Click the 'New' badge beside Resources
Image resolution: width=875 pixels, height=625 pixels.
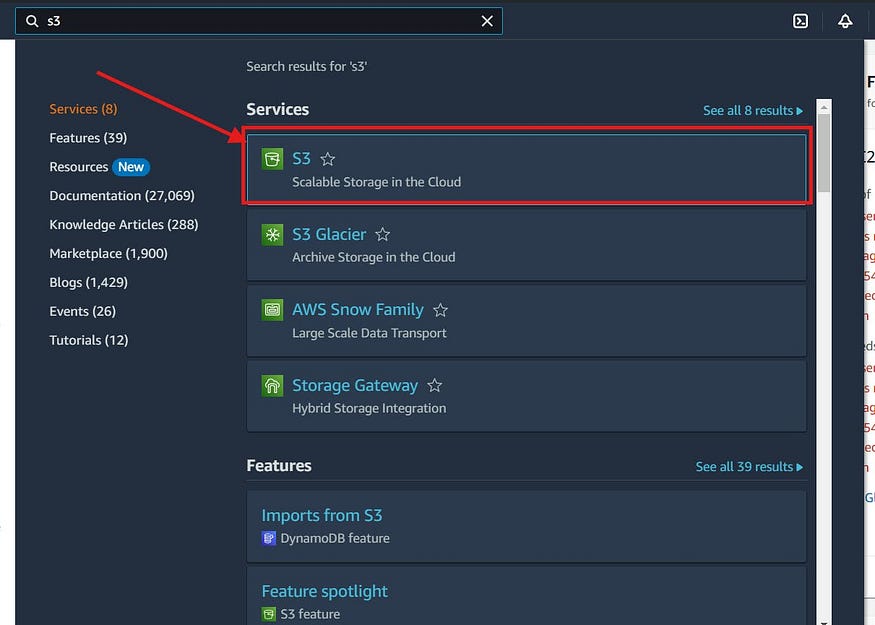click(131, 167)
